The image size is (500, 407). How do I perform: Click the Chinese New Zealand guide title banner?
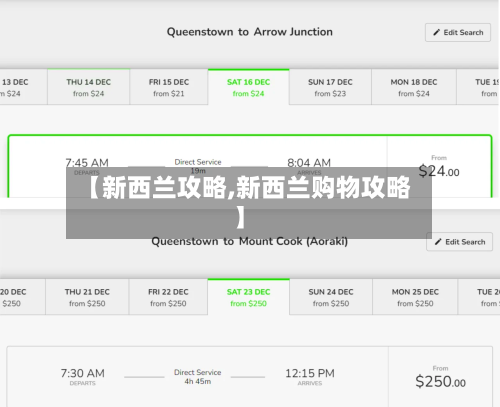[249, 203]
